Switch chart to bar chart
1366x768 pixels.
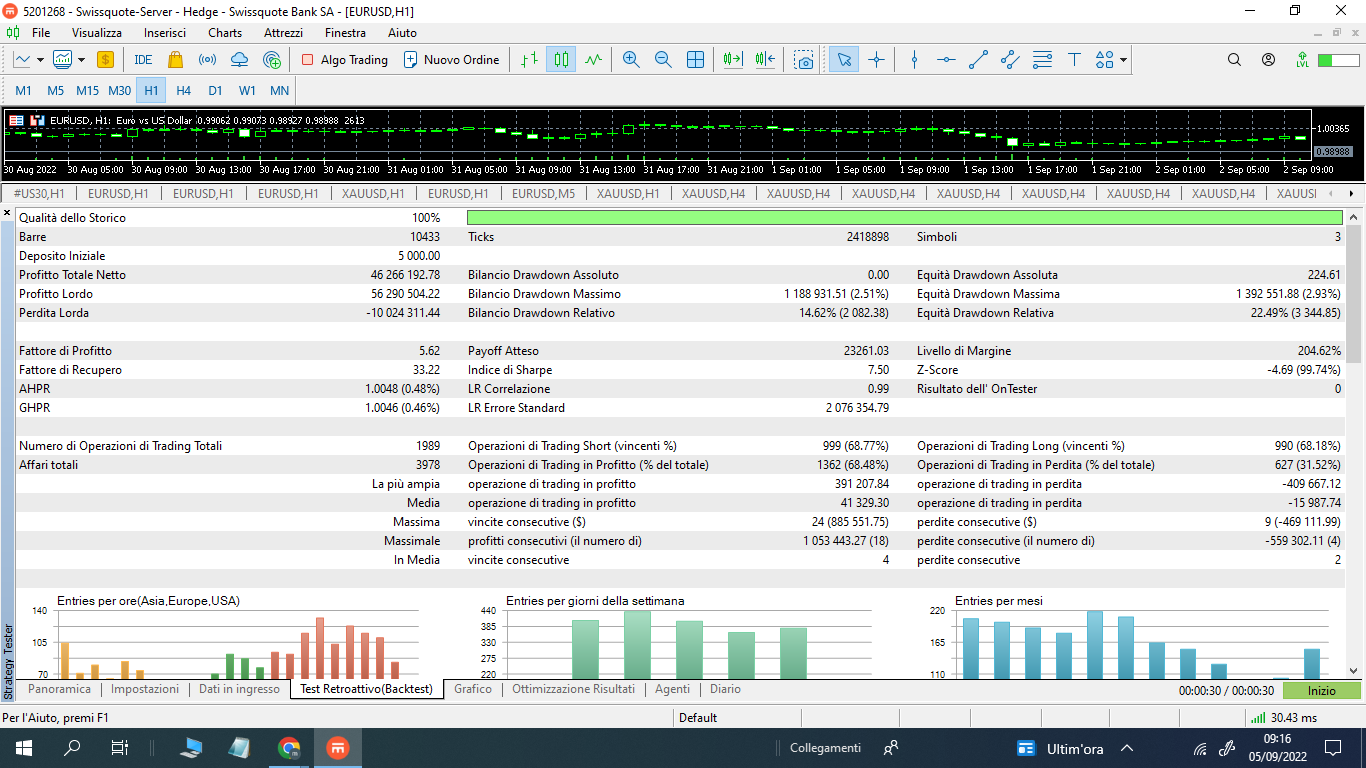530,60
